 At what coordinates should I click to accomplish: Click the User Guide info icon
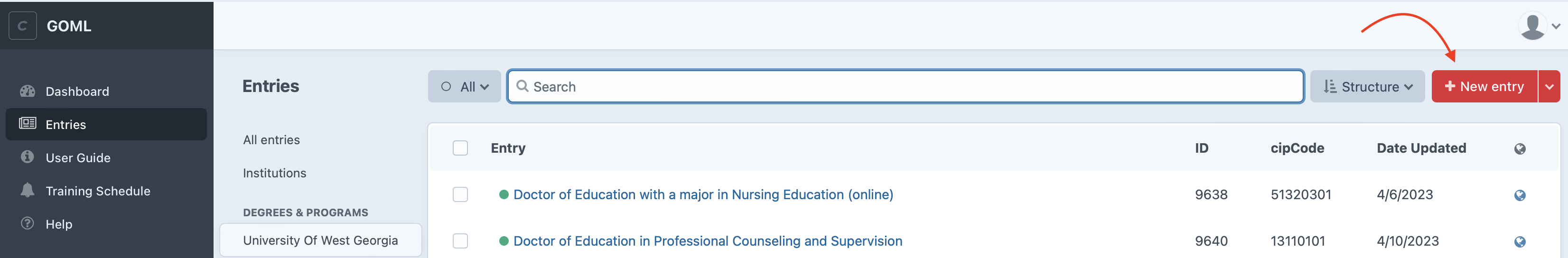tap(28, 157)
